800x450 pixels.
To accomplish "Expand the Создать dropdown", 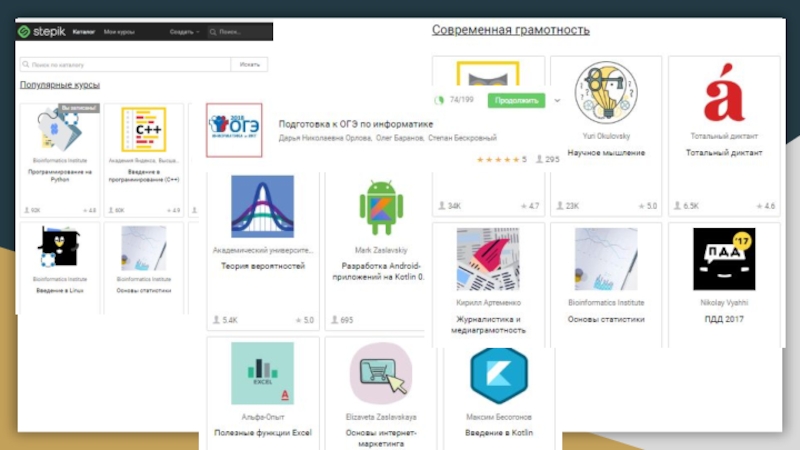I will tap(184, 32).
